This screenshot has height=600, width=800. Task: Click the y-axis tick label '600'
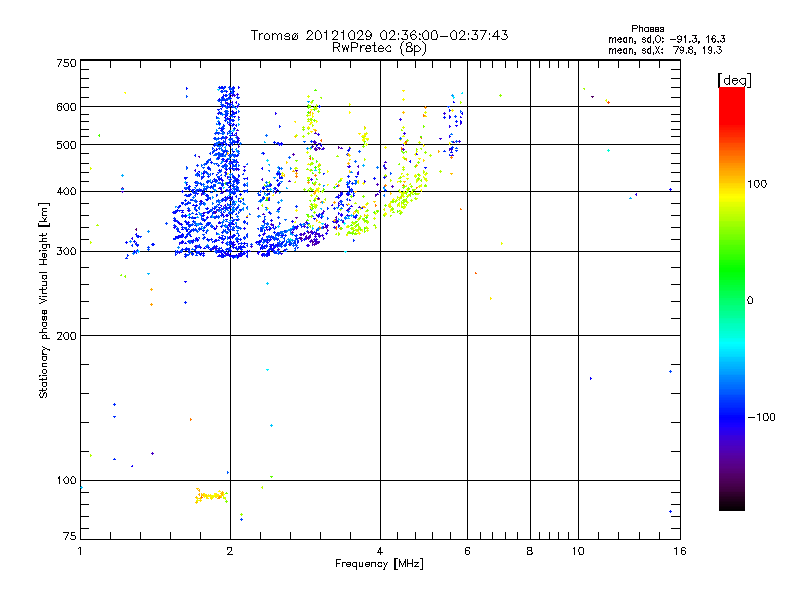click(66, 107)
